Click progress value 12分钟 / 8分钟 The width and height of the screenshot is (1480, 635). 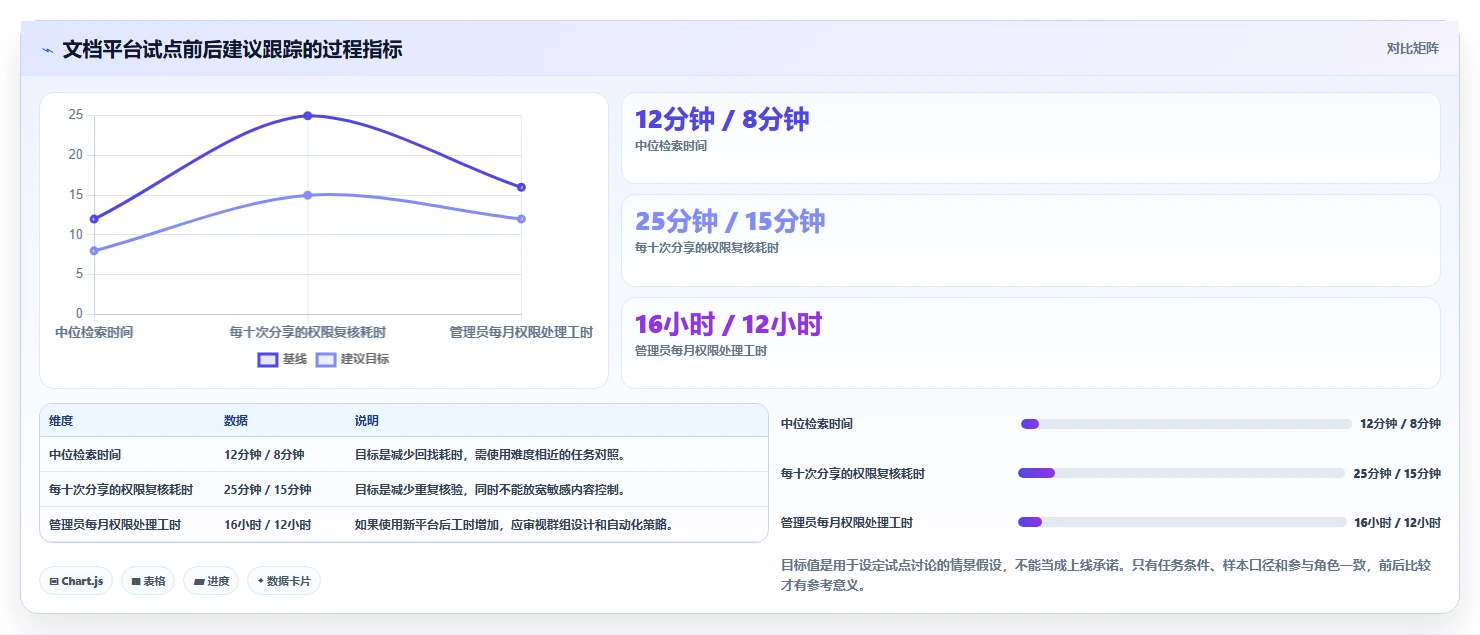point(1400,424)
